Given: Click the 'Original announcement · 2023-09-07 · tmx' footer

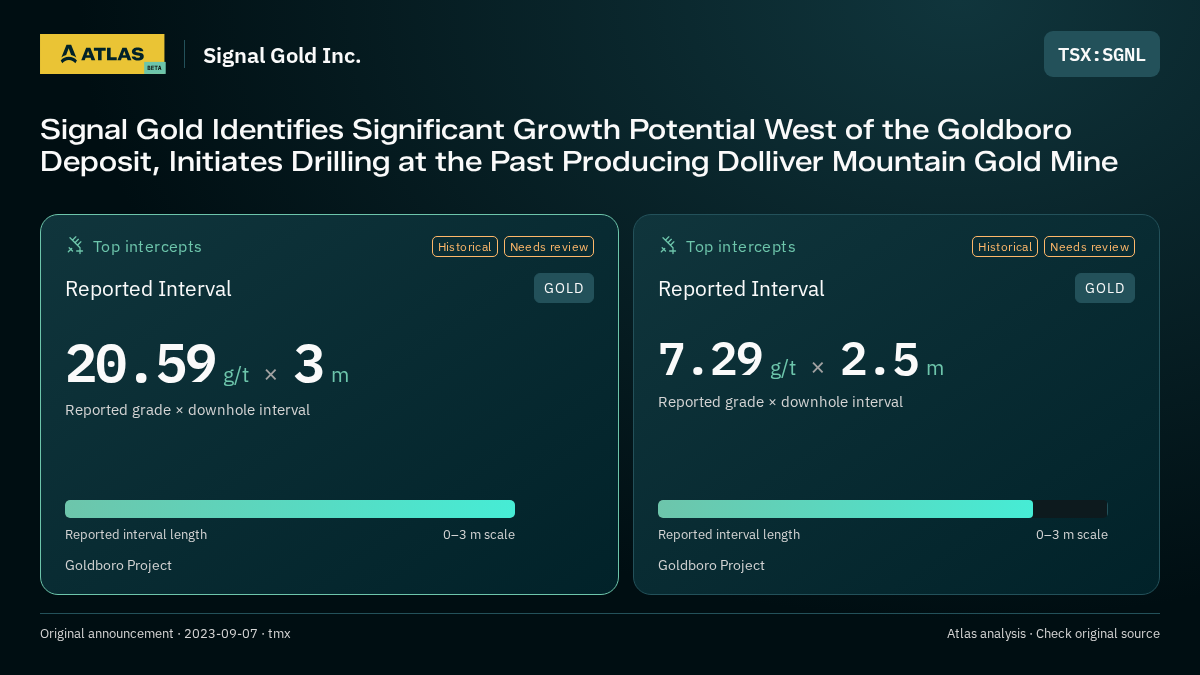Looking at the screenshot, I should point(165,633).
